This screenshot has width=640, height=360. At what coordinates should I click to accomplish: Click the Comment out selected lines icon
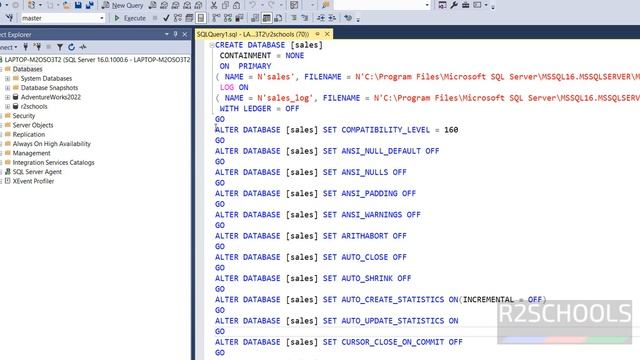point(294,18)
